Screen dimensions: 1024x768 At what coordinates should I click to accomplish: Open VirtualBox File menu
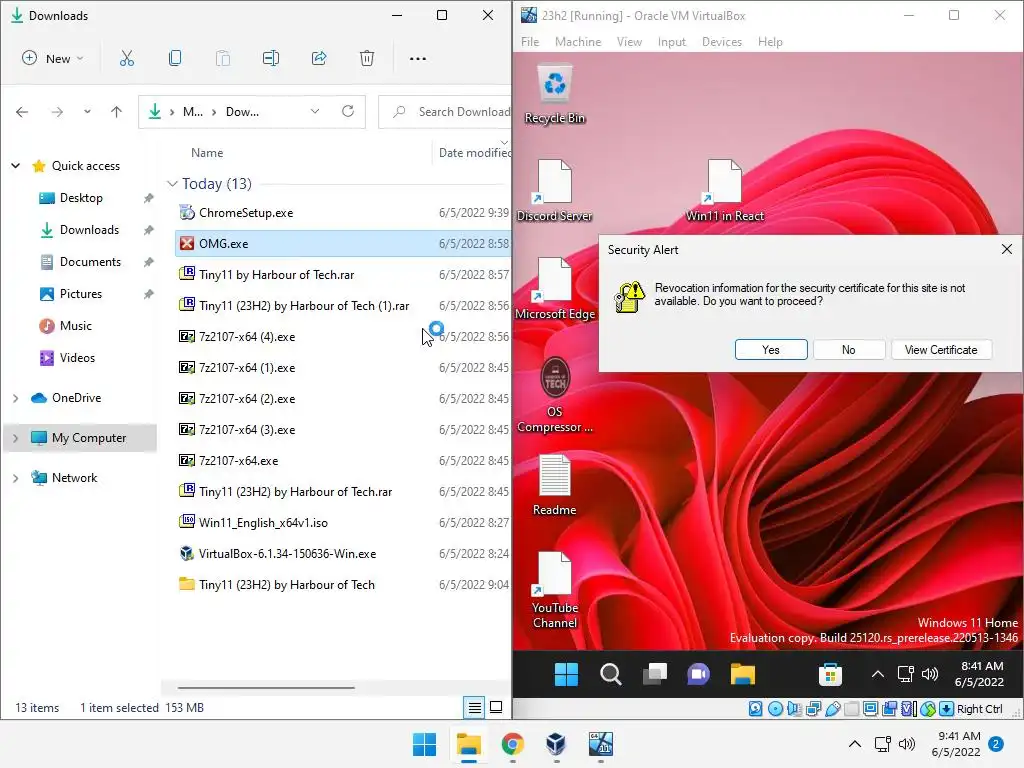click(x=530, y=42)
